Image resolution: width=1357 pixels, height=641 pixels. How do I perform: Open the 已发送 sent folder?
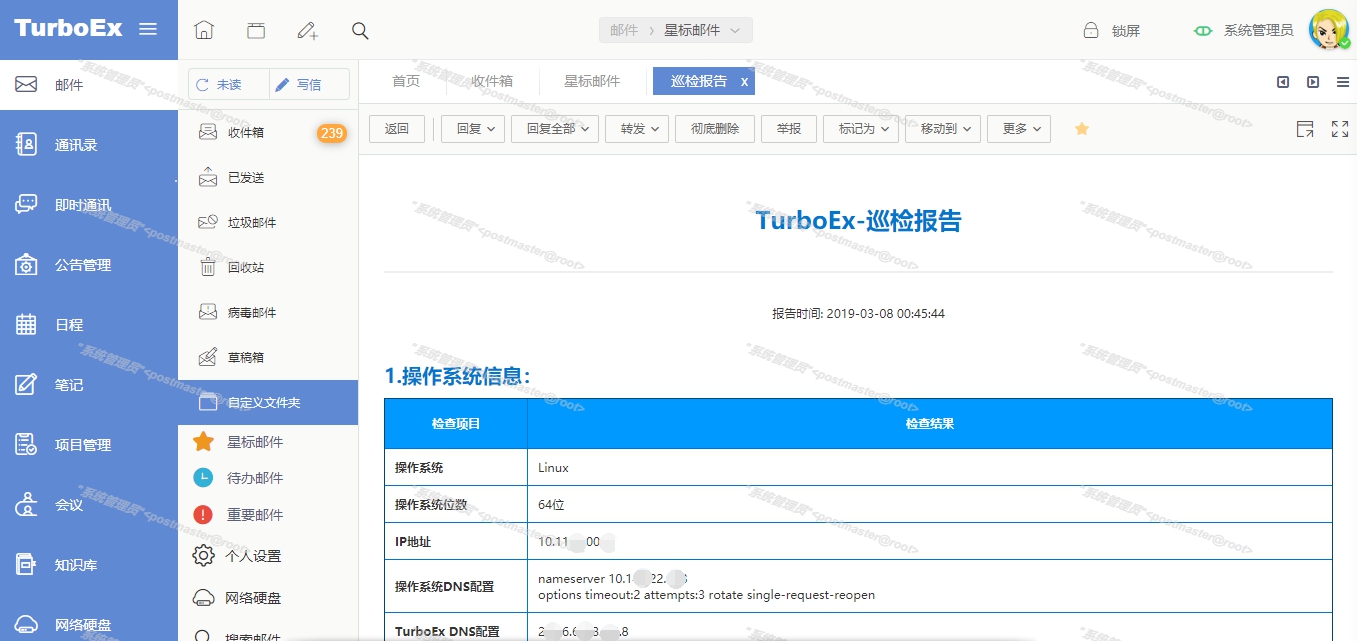(268, 177)
